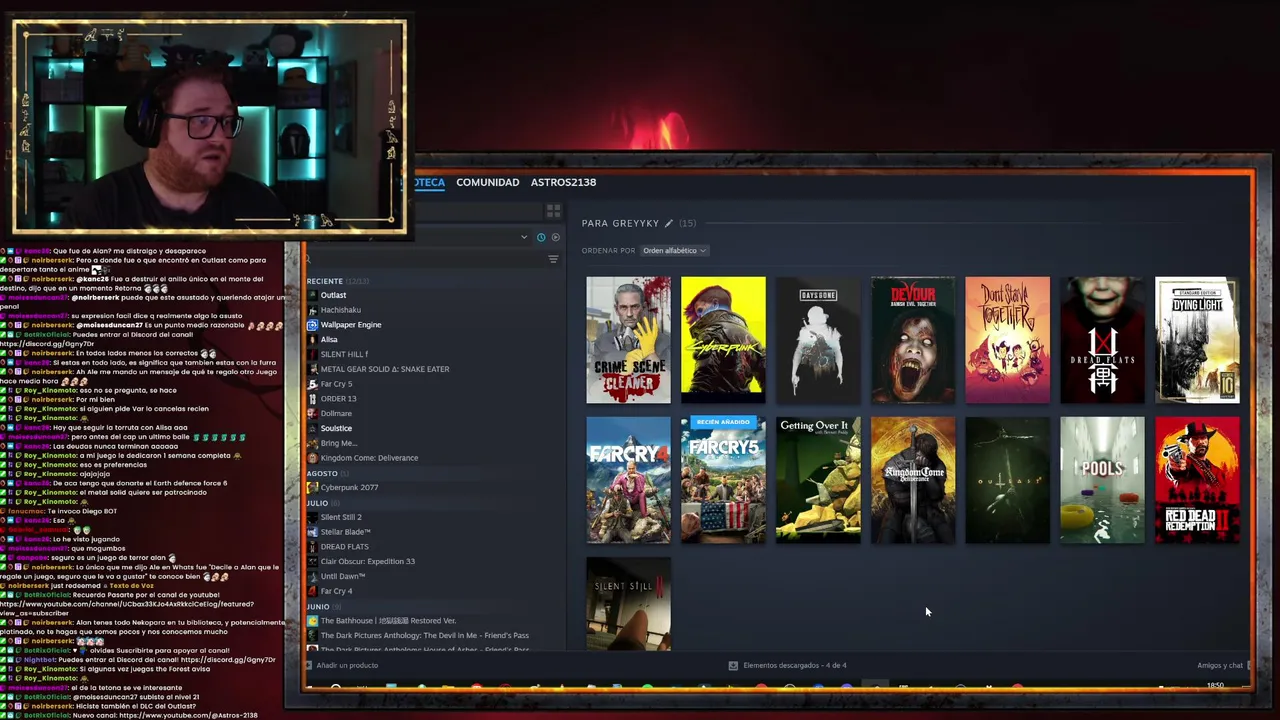Open Getting Over It cover
The image size is (1280, 720).
[x=818, y=480]
